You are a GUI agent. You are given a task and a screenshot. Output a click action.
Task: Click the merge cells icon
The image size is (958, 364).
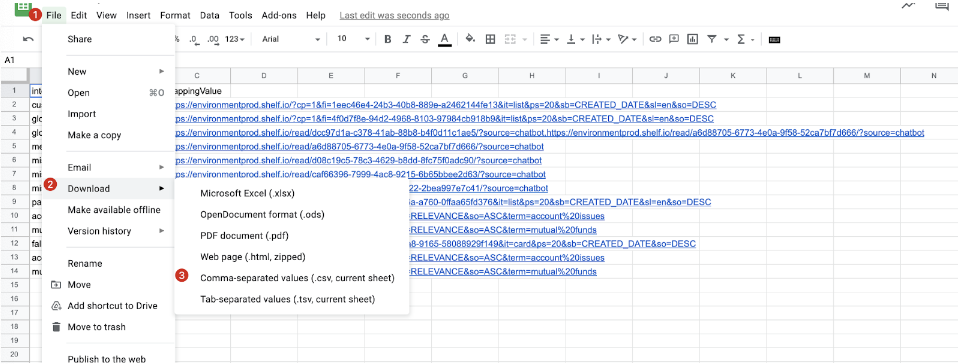[511, 39]
